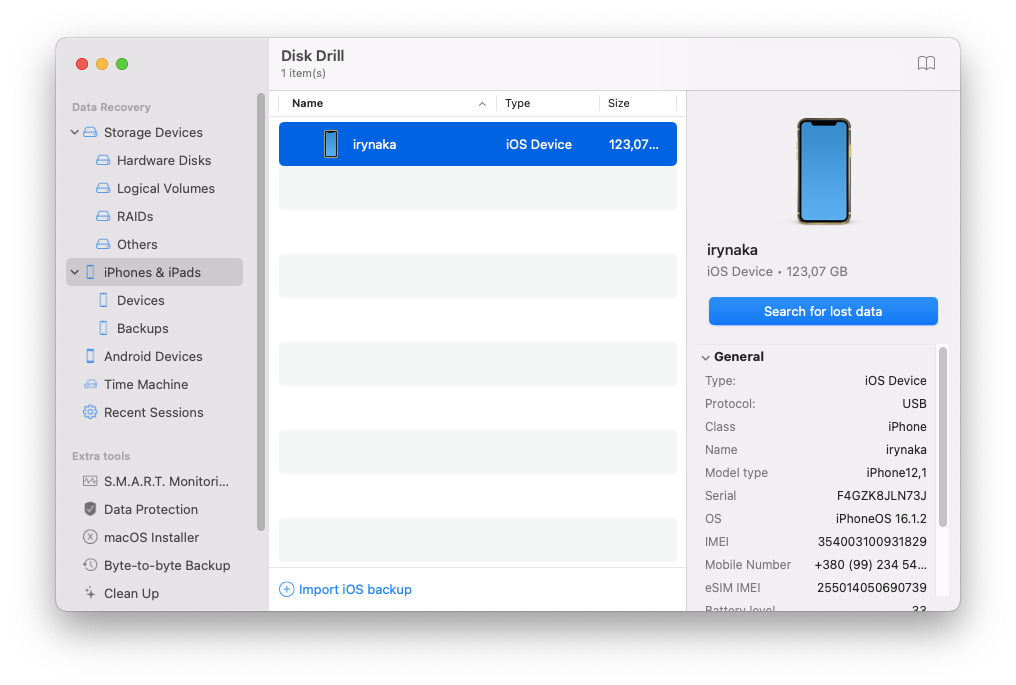Image resolution: width=1016 pixels, height=685 pixels.
Task: Click OS value iPhoneOS 16.1.2
Action: 881,518
